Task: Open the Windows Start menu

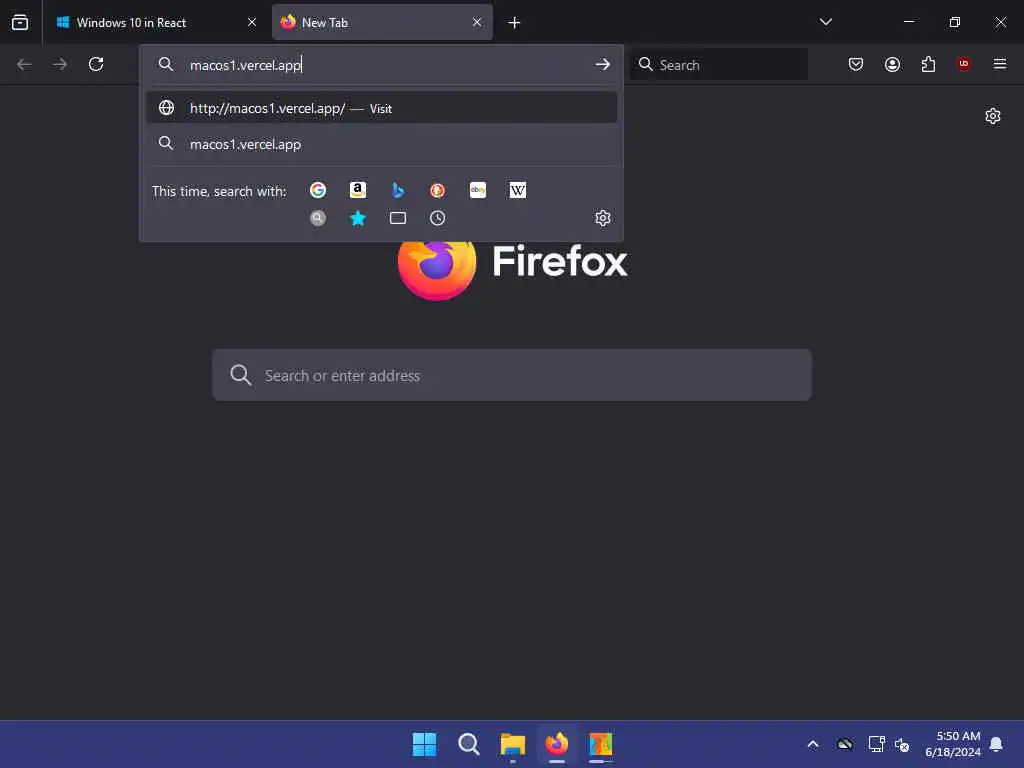Action: pyautogui.click(x=424, y=744)
